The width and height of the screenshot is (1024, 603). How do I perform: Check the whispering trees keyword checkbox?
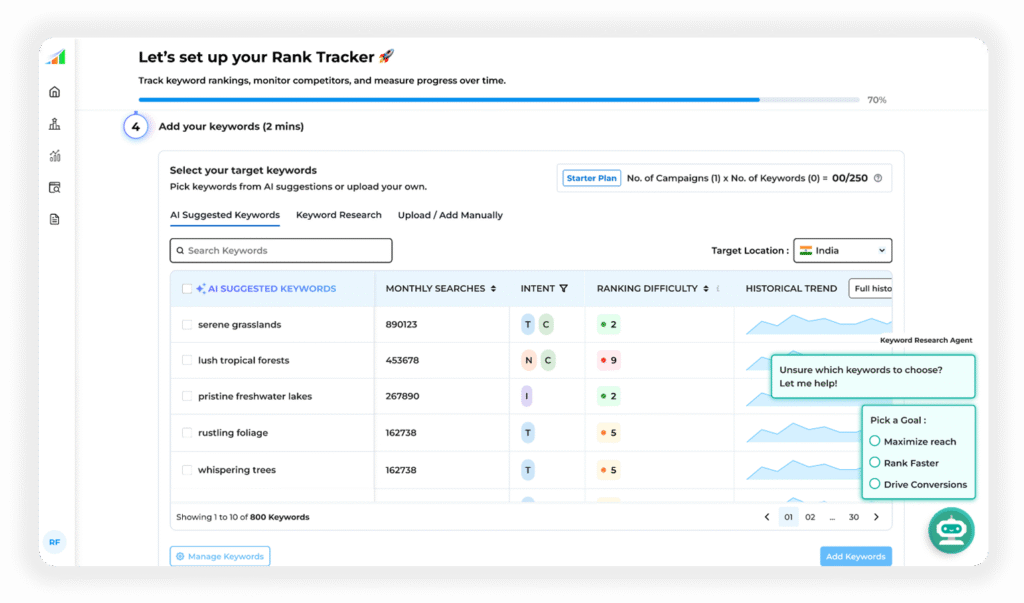point(187,470)
